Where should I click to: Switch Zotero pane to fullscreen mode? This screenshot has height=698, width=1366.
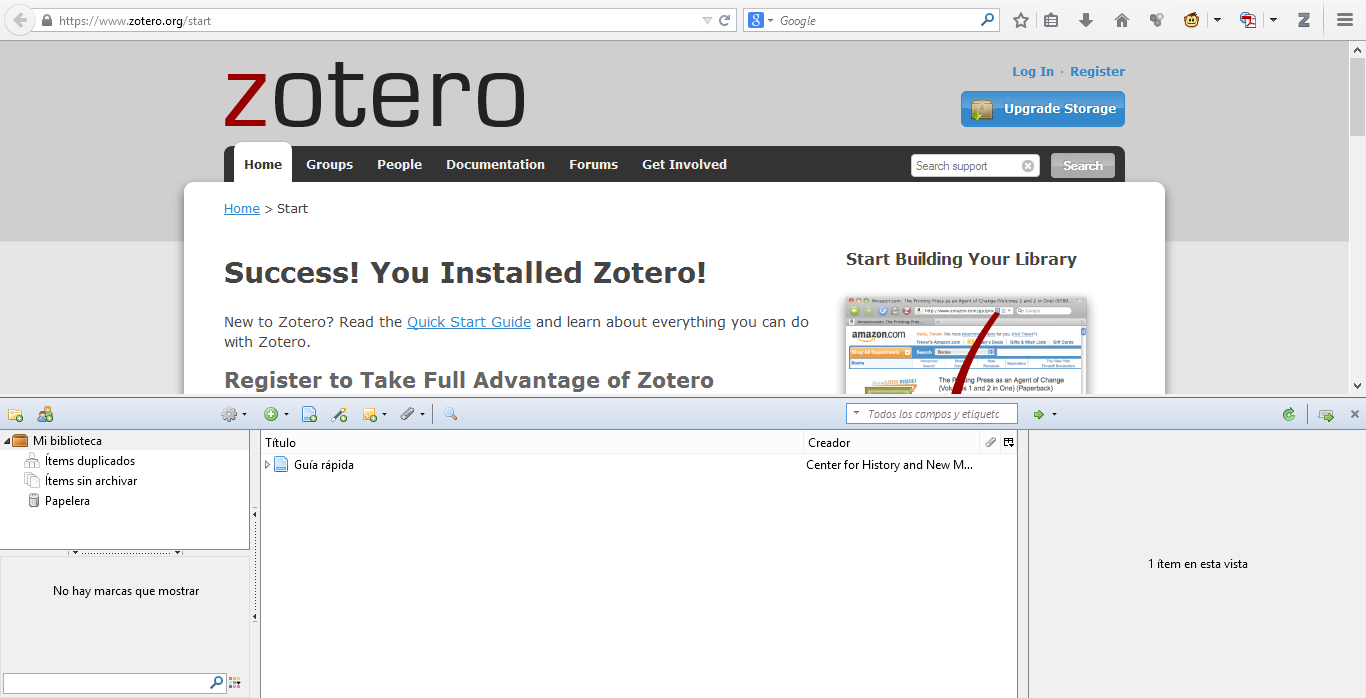click(1325, 413)
